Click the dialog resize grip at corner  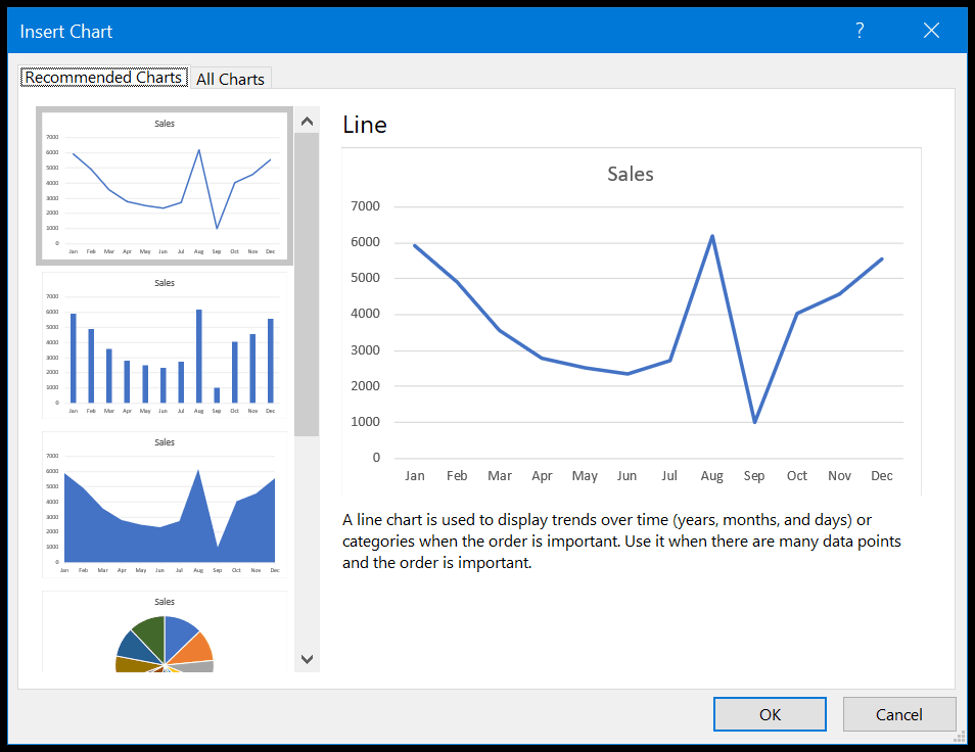point(959,736)
